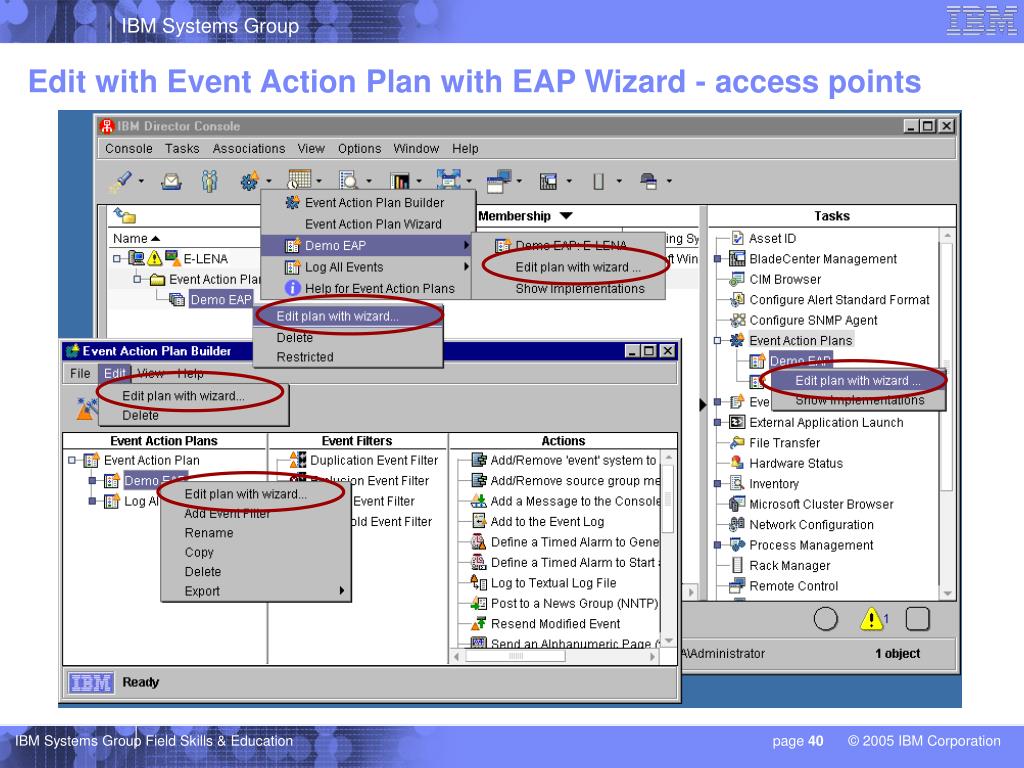Expand the Process Management task node
This screenshot has width=1024, height=768.
[717, 545]
